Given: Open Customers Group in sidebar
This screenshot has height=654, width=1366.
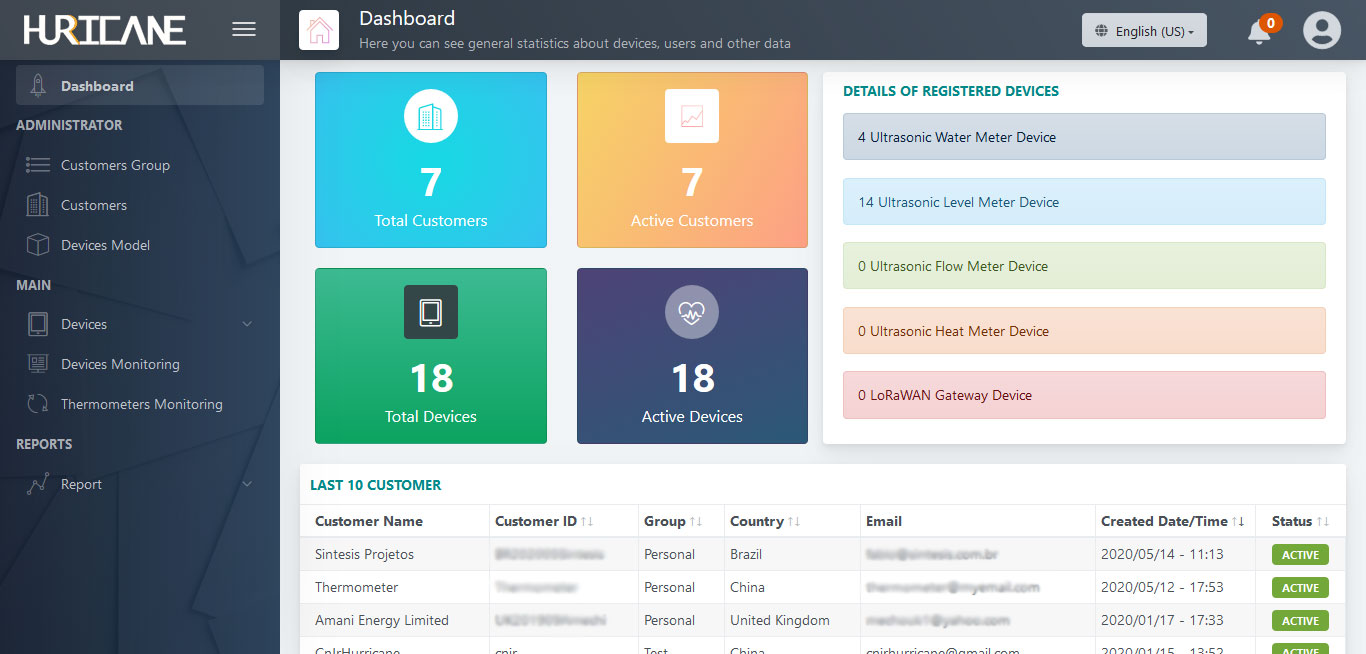Looking at the screenshot, I should pos(115,165).
